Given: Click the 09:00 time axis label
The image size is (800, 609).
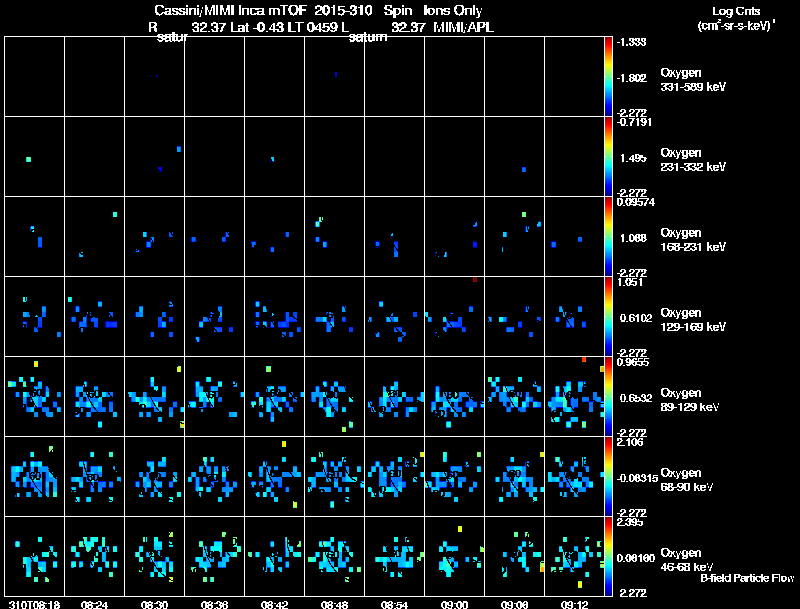Looking at the screenshot, I should (454, 604).
